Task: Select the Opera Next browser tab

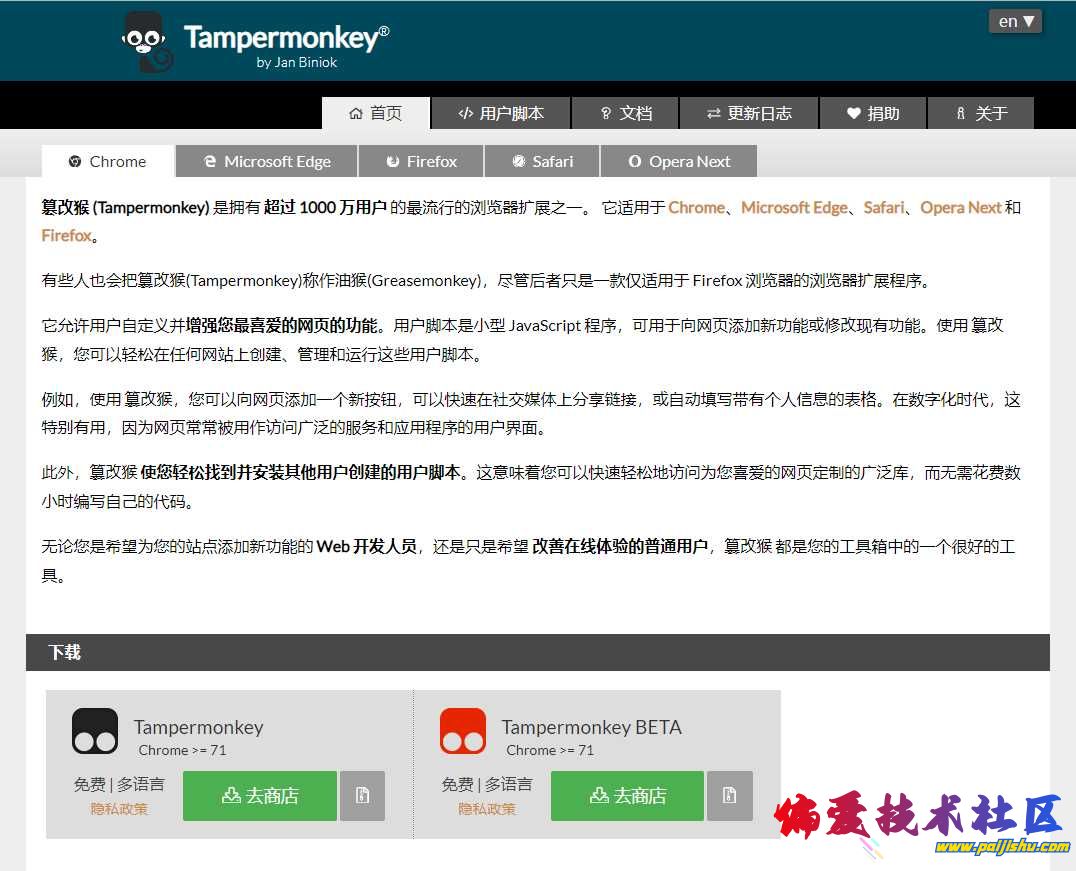Action: [x=679, y=161]
